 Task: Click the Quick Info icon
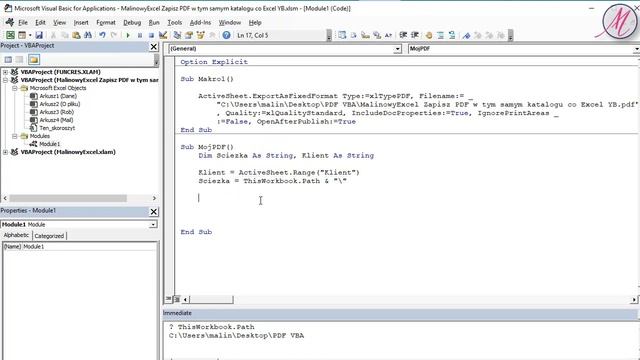pos(365,36)
